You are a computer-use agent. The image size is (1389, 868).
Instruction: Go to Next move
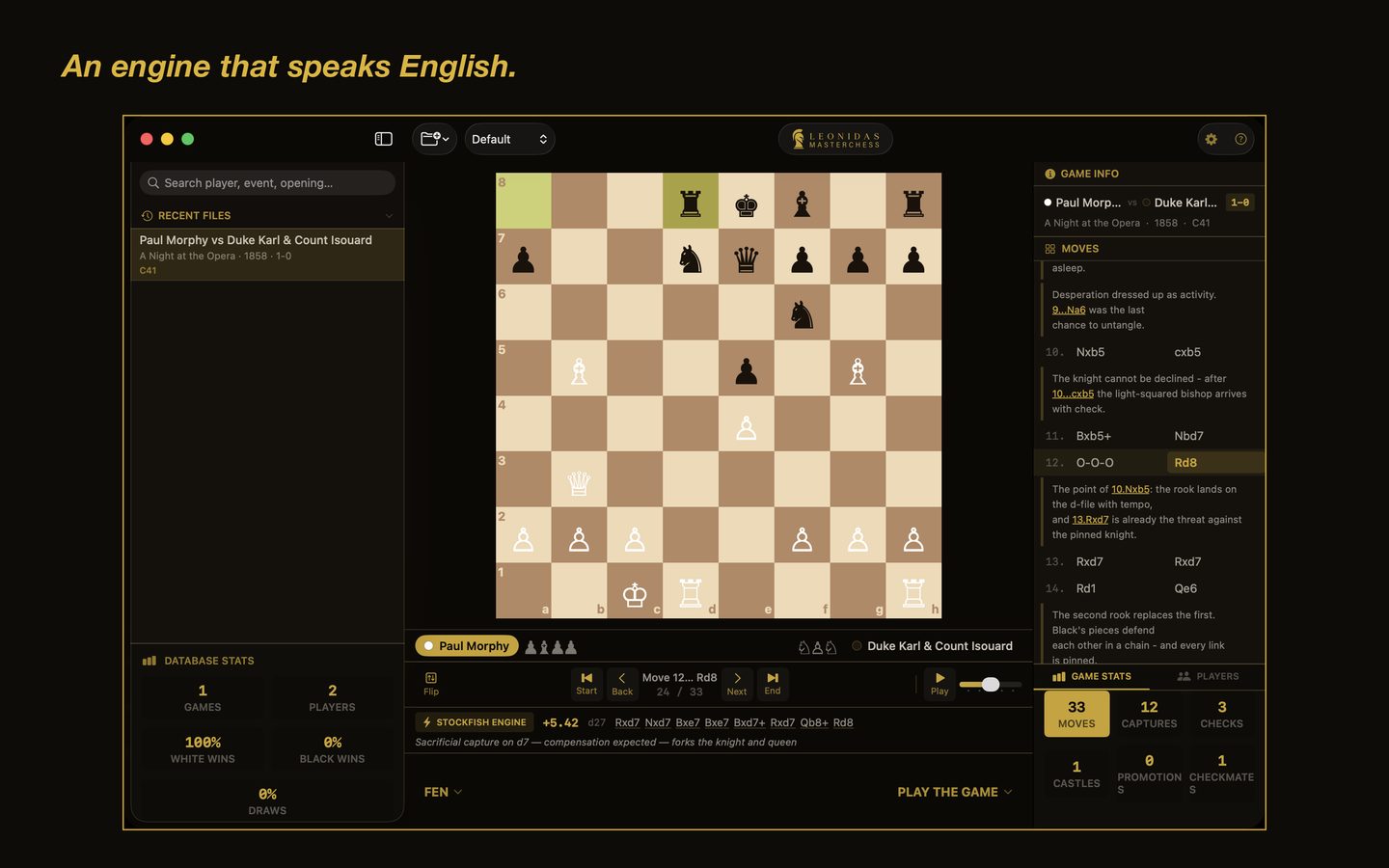pyautogui.click(x=737, y=684)
